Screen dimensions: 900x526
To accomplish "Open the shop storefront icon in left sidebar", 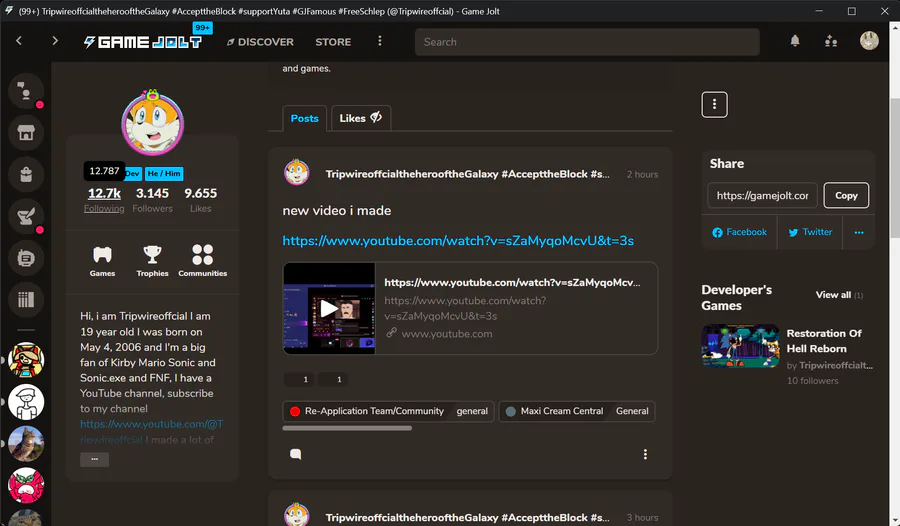I will pos(26,133).
